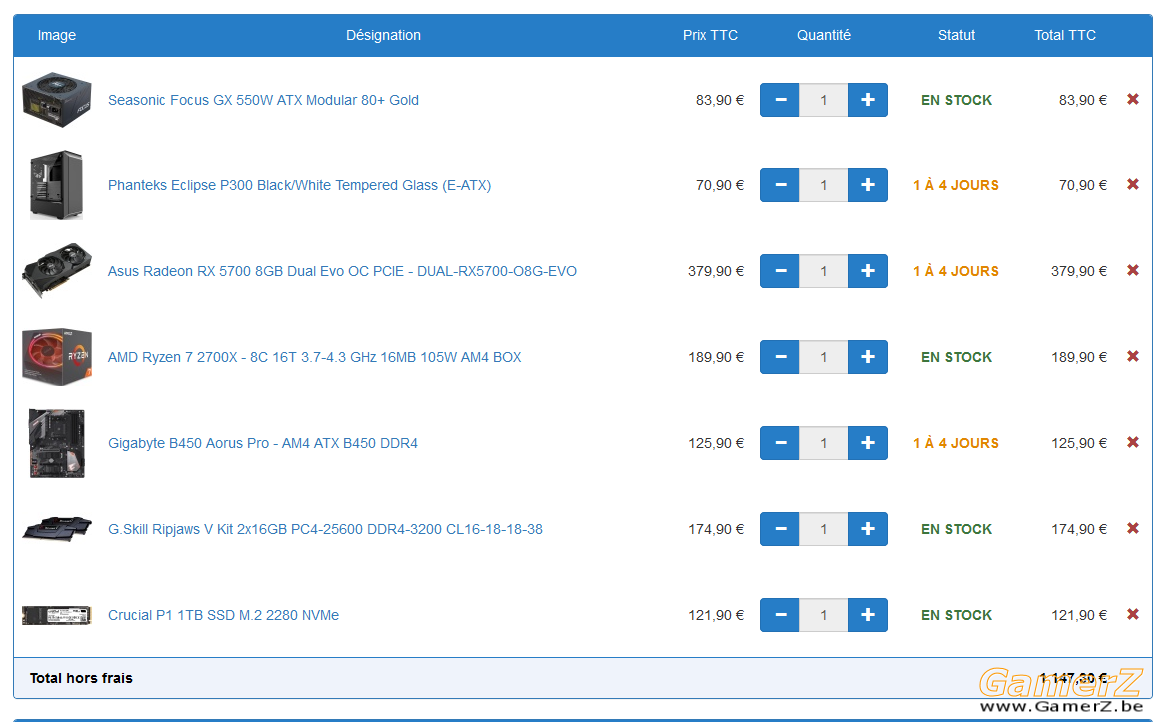Viewport: 1164px width, 722px height.
Task: Click the Total hors frais label
Action: point(81,678)
